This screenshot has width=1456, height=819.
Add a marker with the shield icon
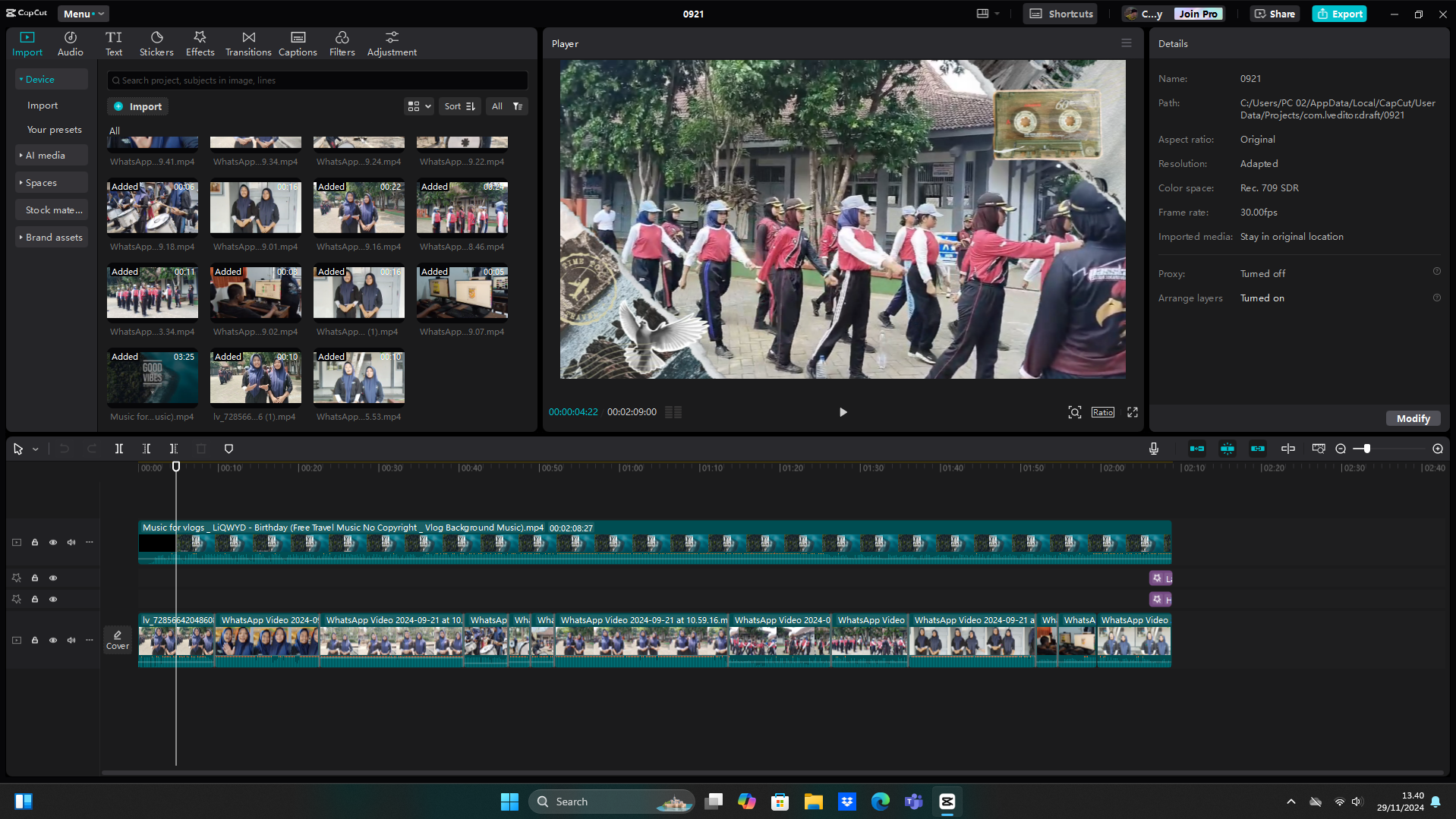pos(228,449)
